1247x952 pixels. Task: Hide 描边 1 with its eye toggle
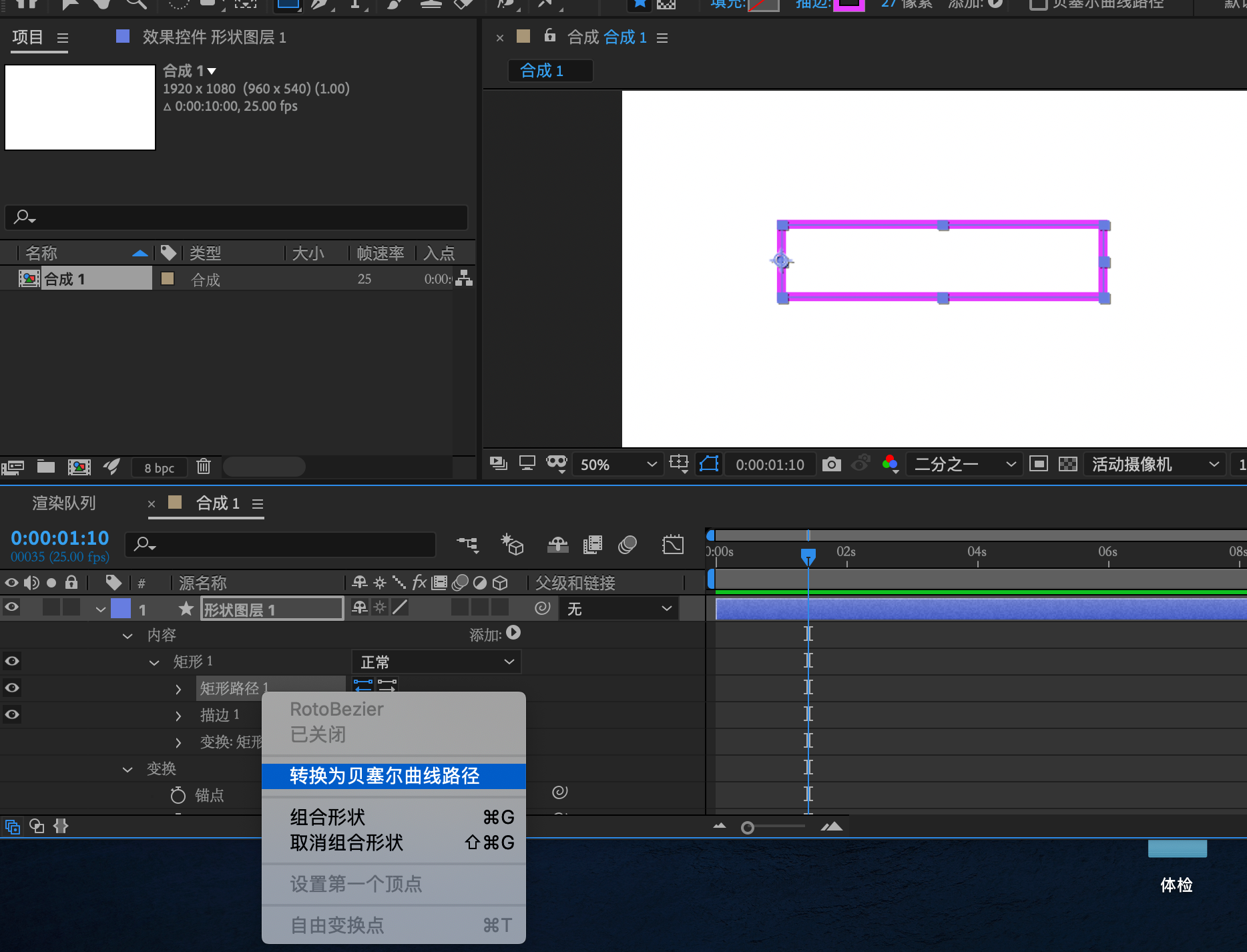point(11,714)
